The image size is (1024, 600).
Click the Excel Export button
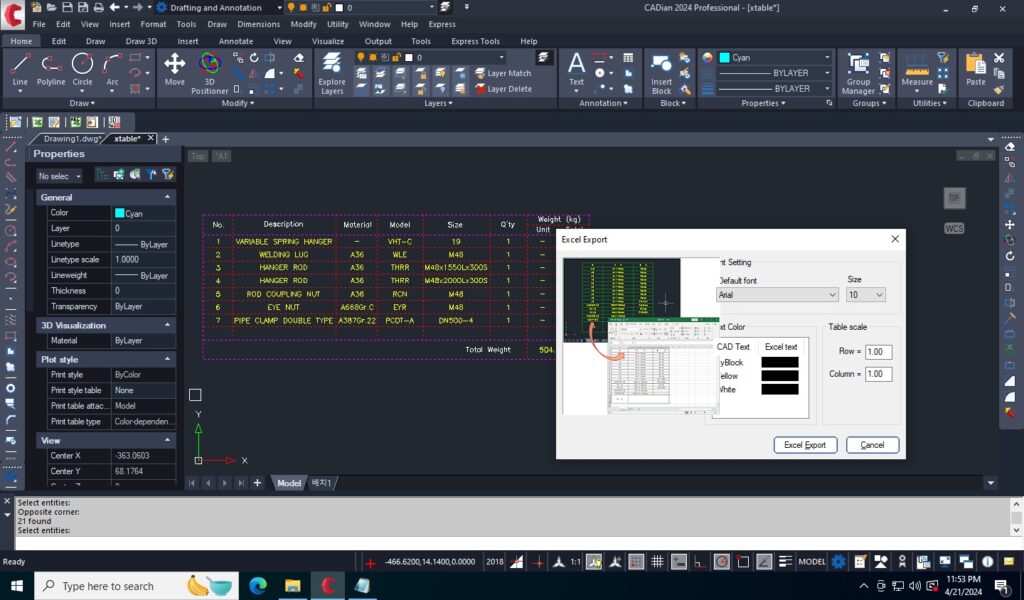[x=805, y=445]
